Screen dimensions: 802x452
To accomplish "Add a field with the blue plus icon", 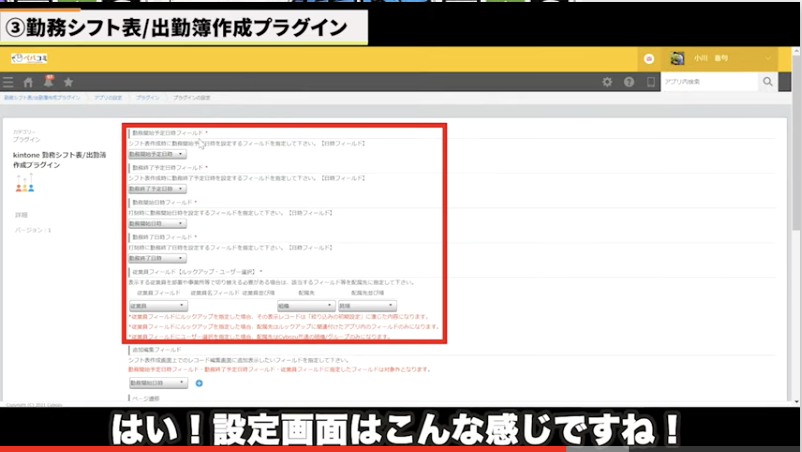I will click(x=199, y=383).
